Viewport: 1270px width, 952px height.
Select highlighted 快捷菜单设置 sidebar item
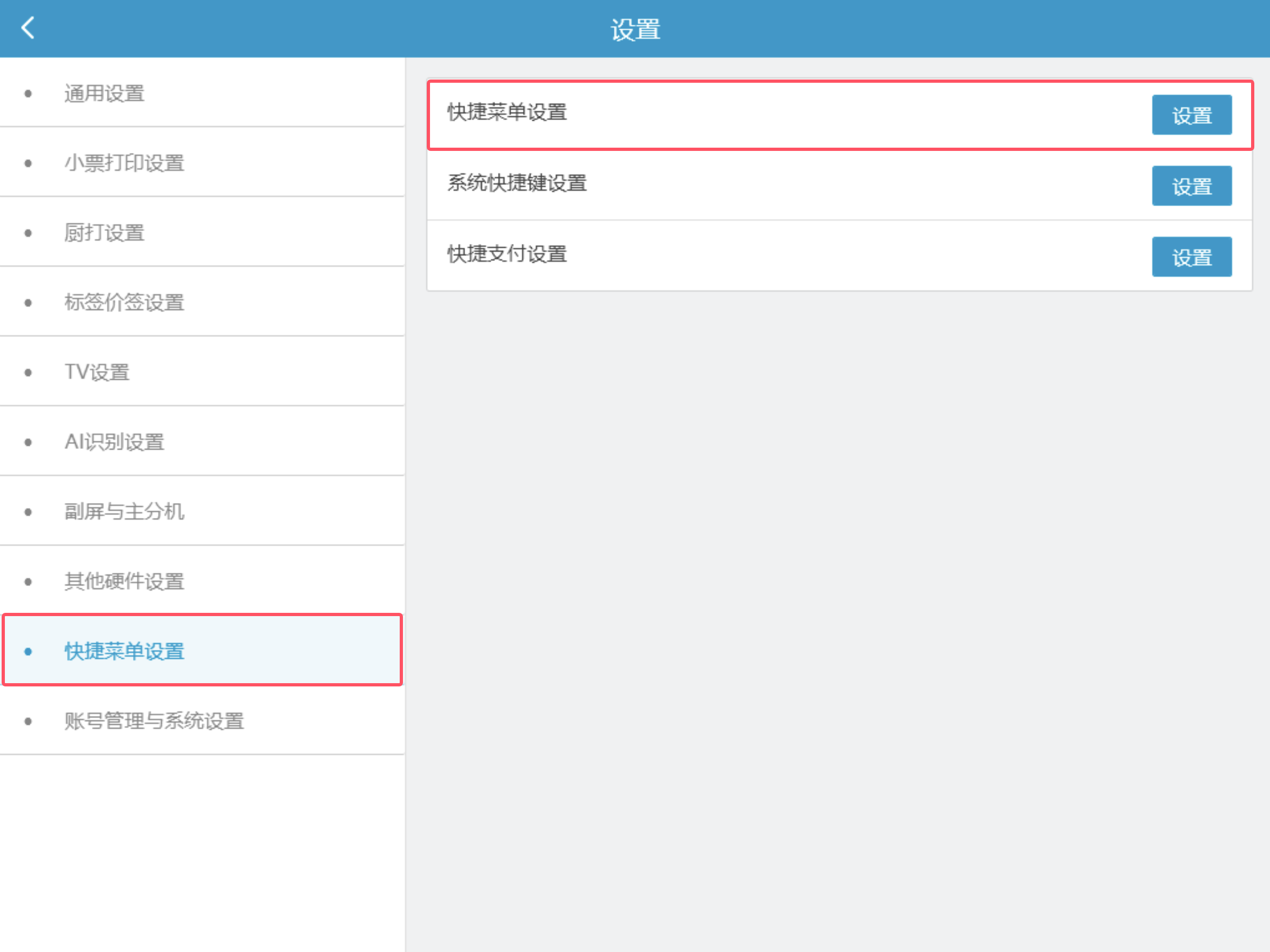[124, 651]
